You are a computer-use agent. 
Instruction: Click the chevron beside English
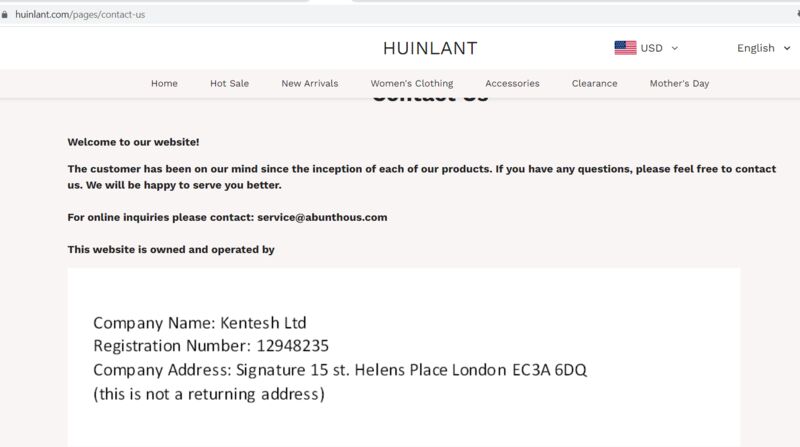coord(787,48)
